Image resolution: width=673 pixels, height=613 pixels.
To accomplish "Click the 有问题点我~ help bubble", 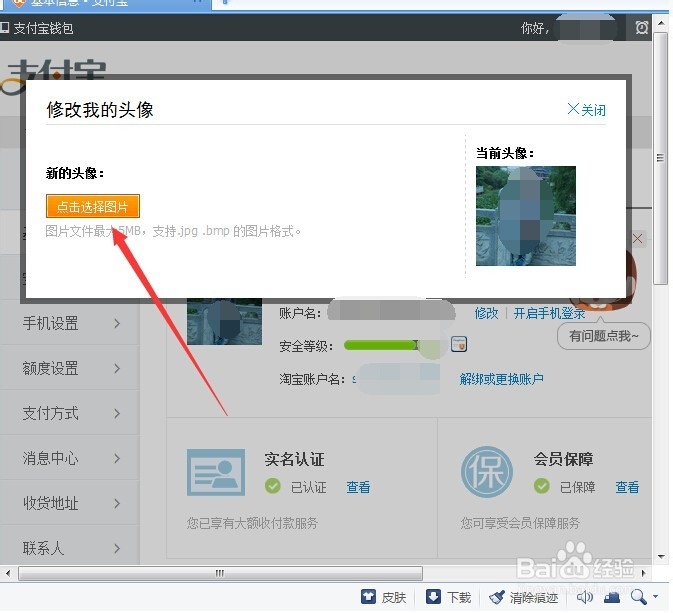I will pyautogui.click(x=603, y=336).
